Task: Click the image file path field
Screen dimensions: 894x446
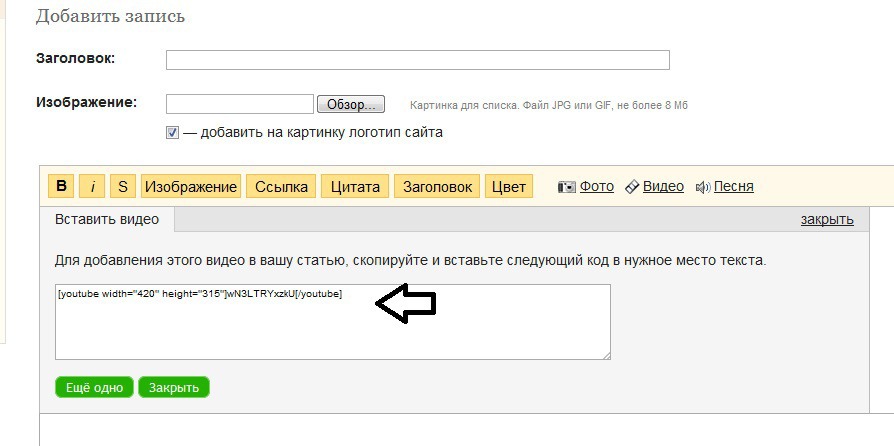Action: [239, 104]
